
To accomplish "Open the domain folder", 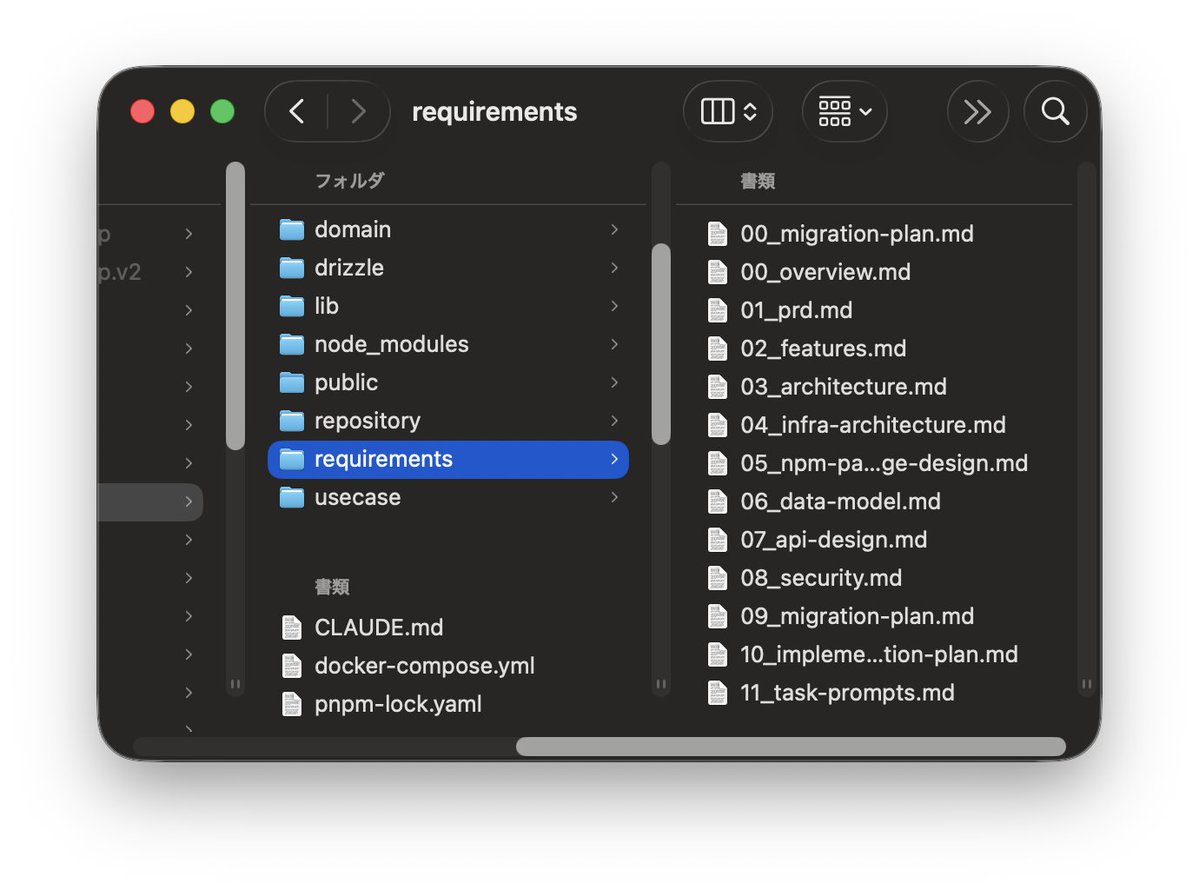I will click(x=448, y=229).
